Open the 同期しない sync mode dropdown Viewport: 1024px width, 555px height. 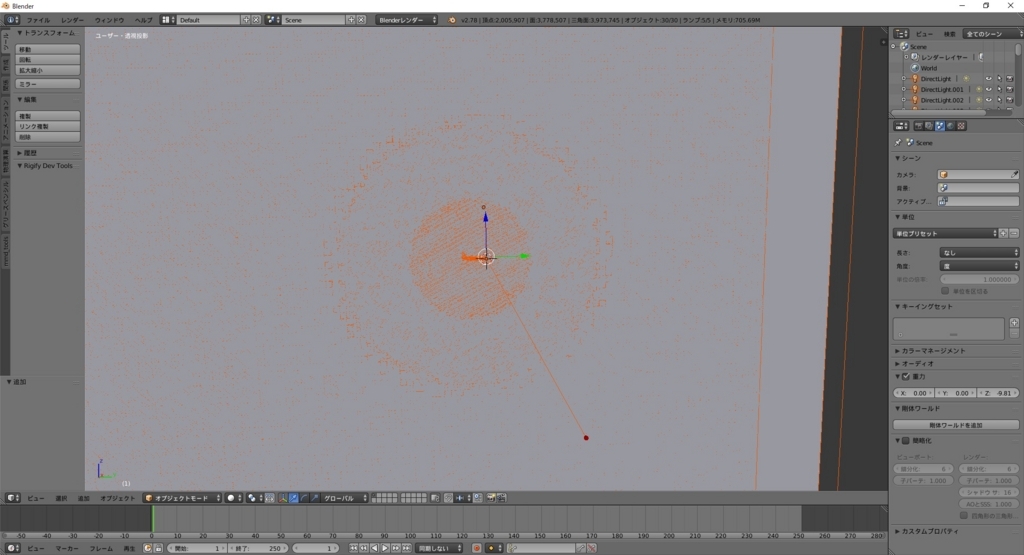pos(440,548)
